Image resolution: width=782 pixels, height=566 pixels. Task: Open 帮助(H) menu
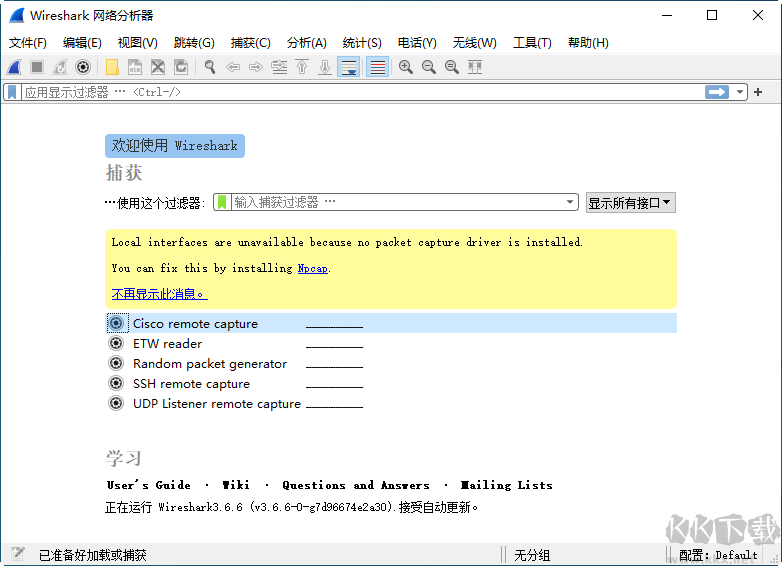tap(588, 43)
